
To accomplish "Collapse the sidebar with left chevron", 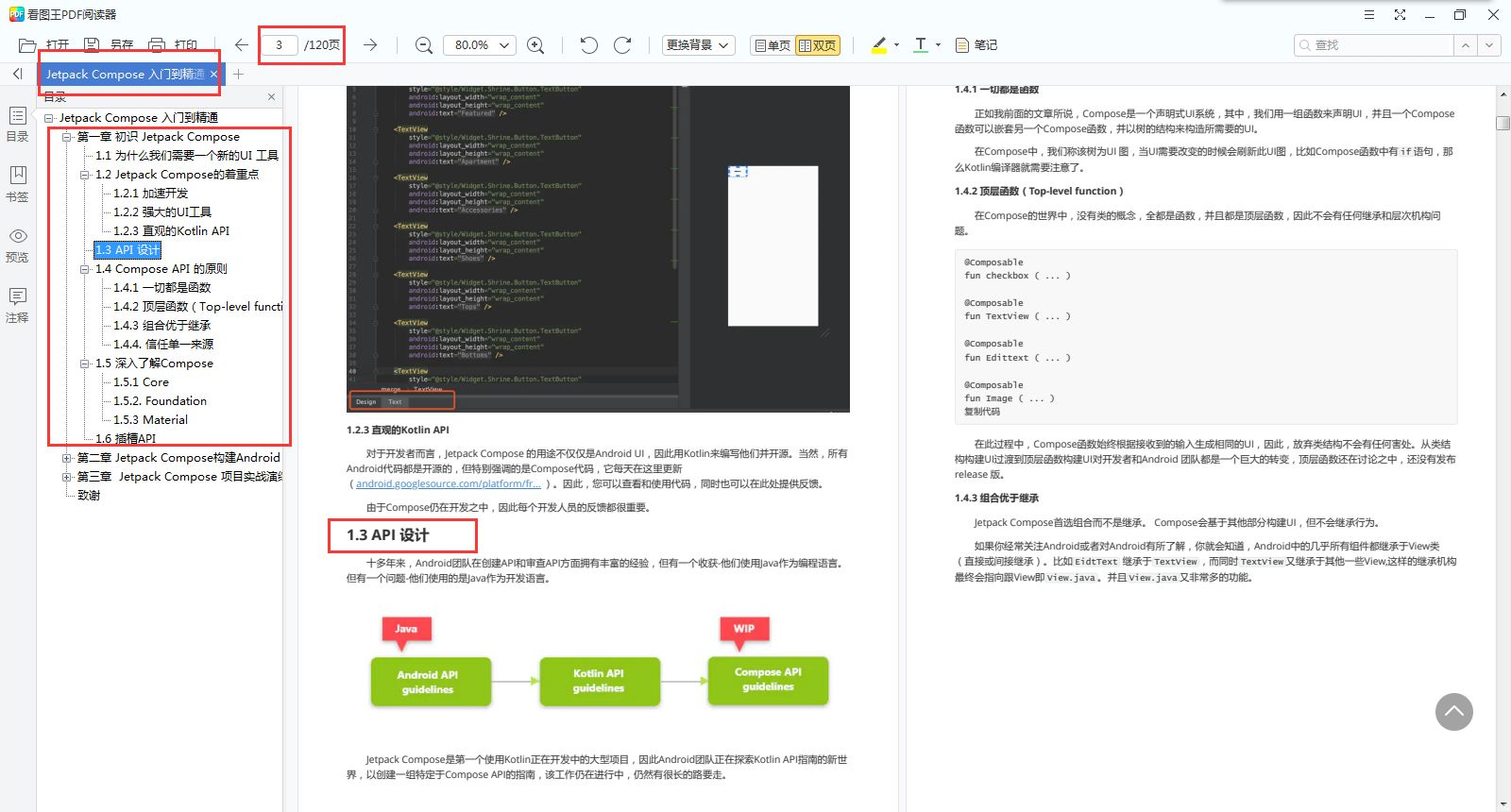I will 17,74.
